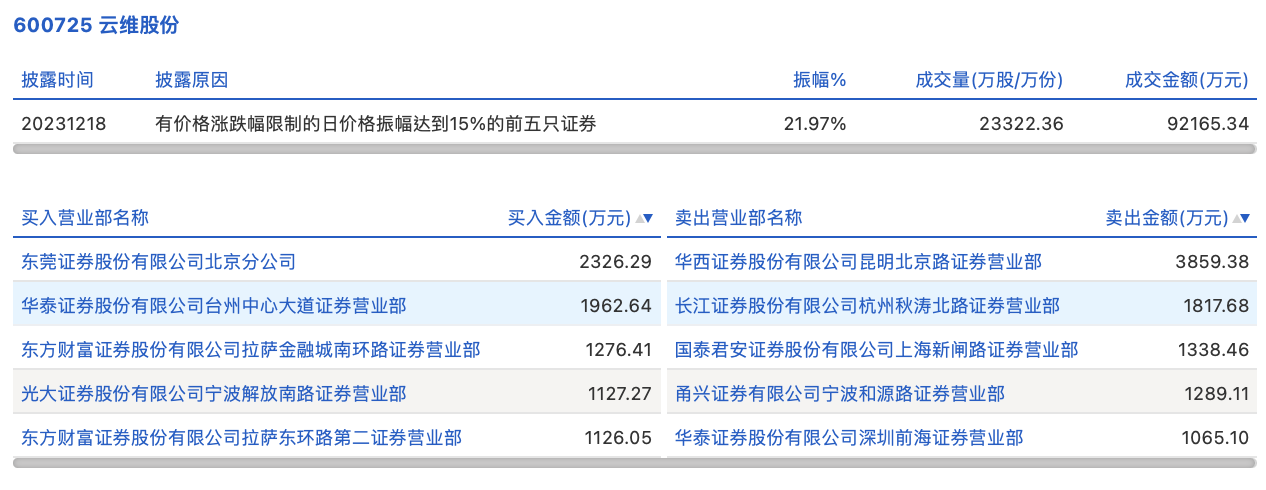Open 东莞证券股份有限公司北京分公司 buyer link
This screenshot has height=490, width=1266.
[x=158, y=262]
